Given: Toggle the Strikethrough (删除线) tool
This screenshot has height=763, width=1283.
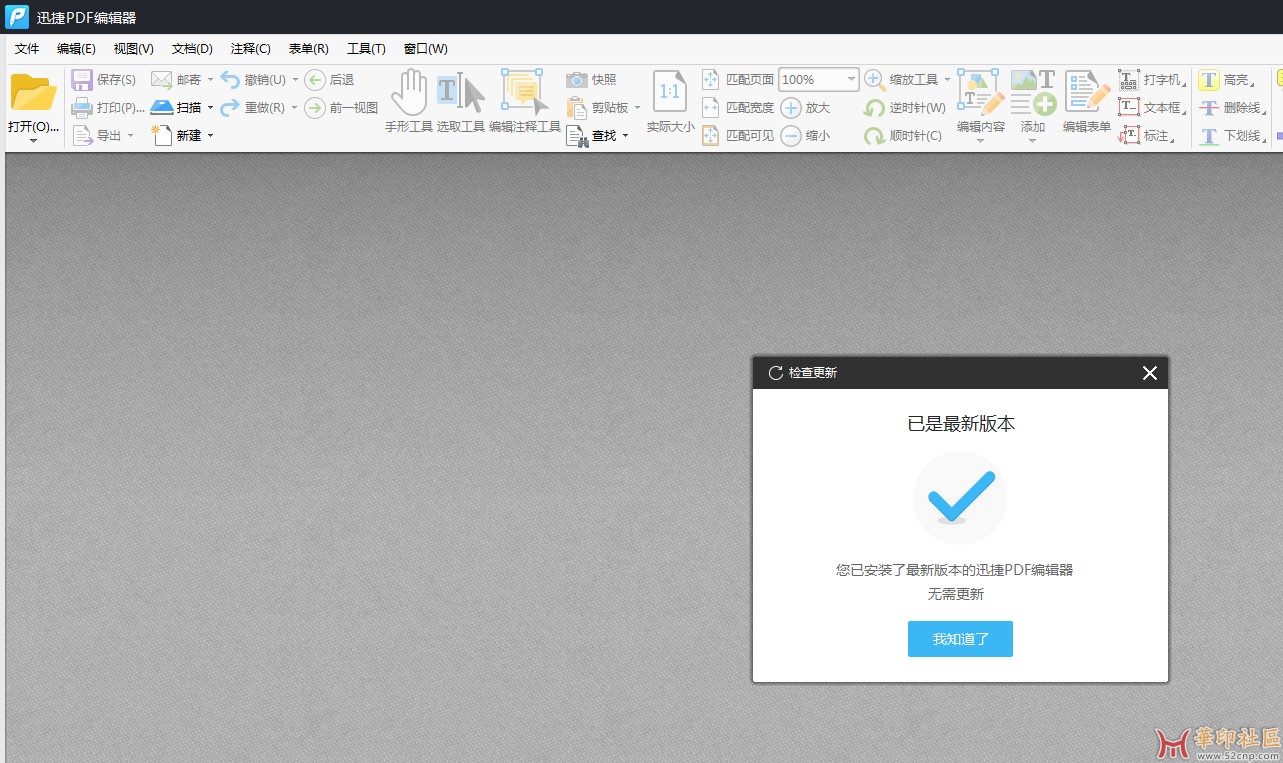Looking at the screenshot, I should click(x=1209, y=108).
